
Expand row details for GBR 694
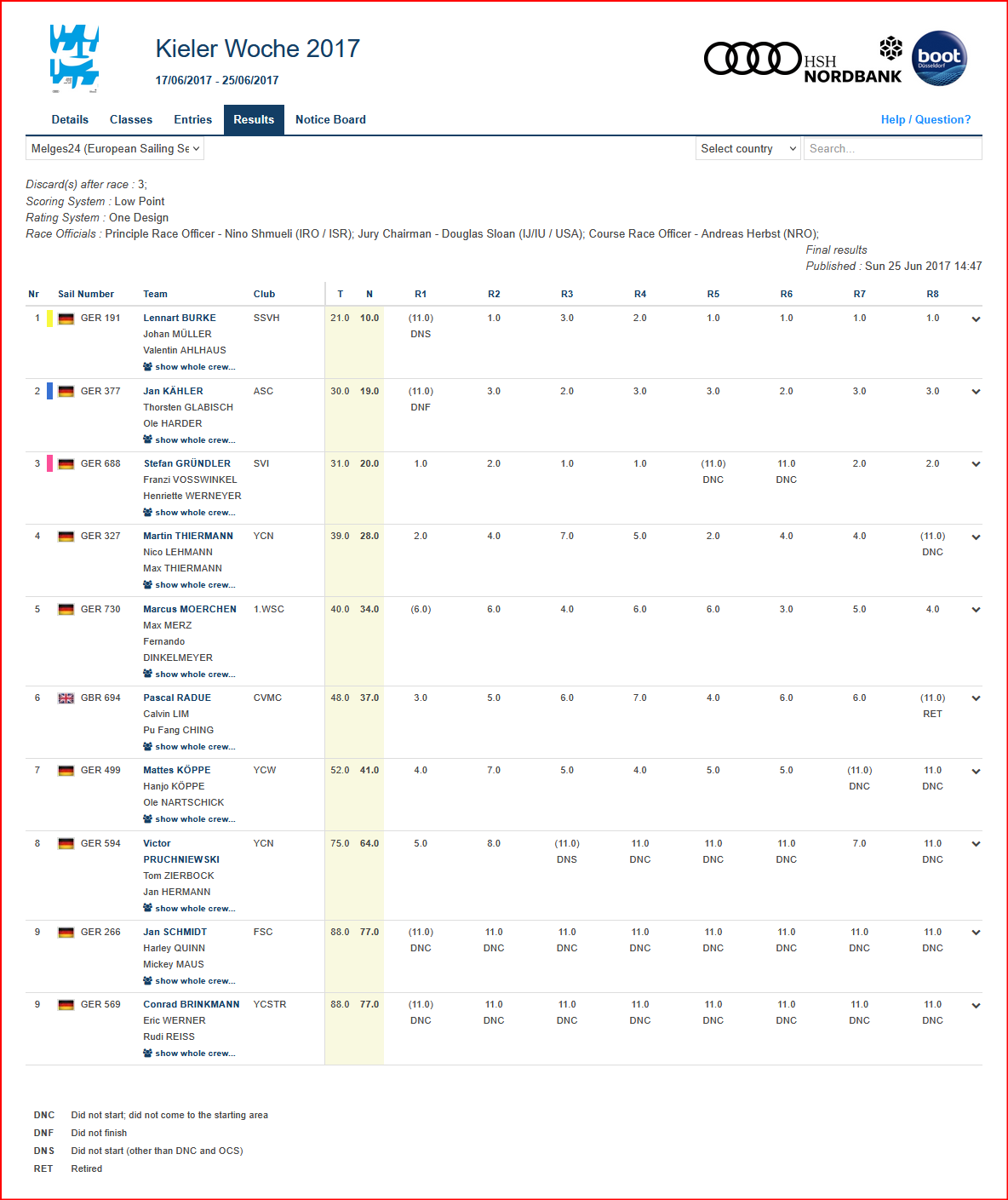[976, 698]
